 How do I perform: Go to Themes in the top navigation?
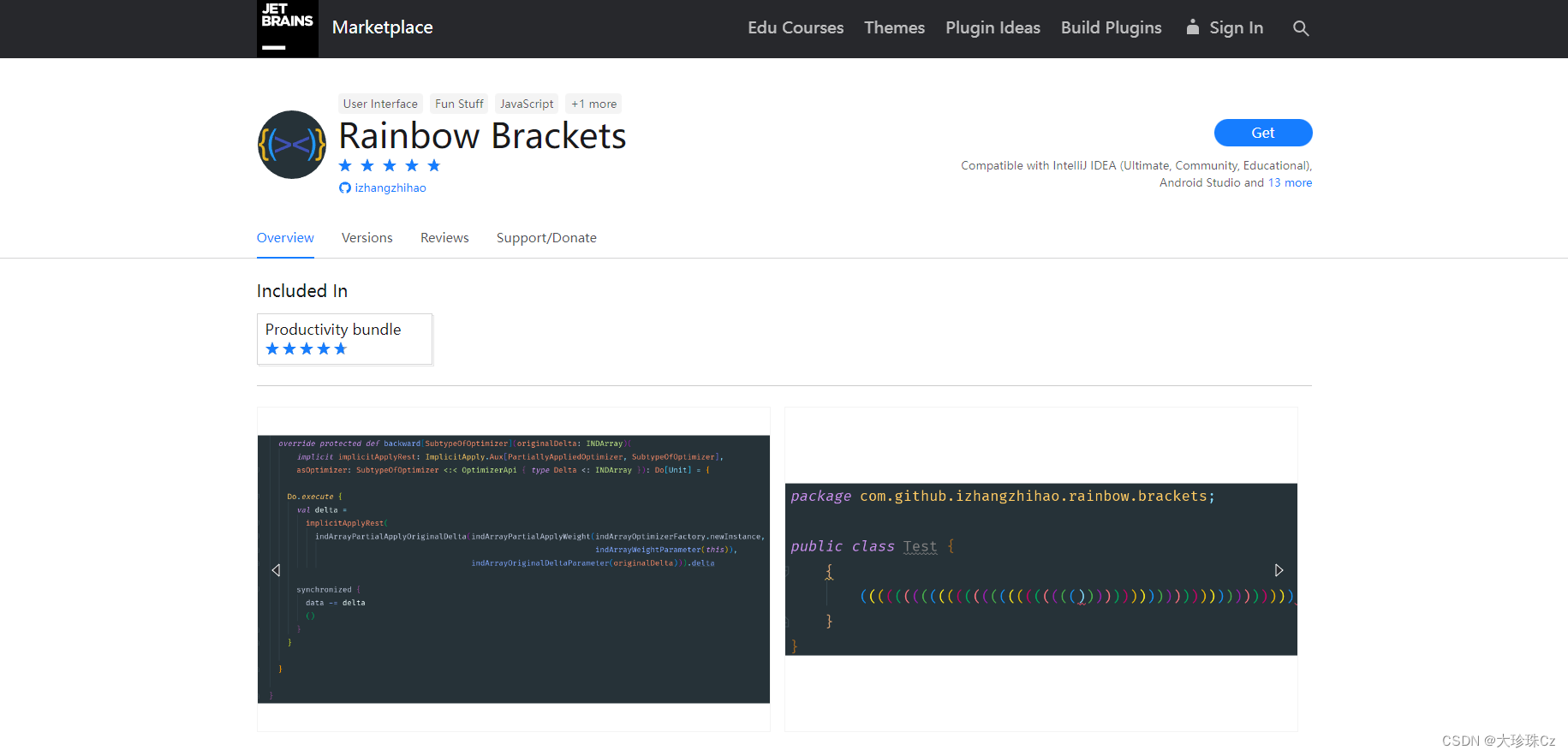(894, 28)
